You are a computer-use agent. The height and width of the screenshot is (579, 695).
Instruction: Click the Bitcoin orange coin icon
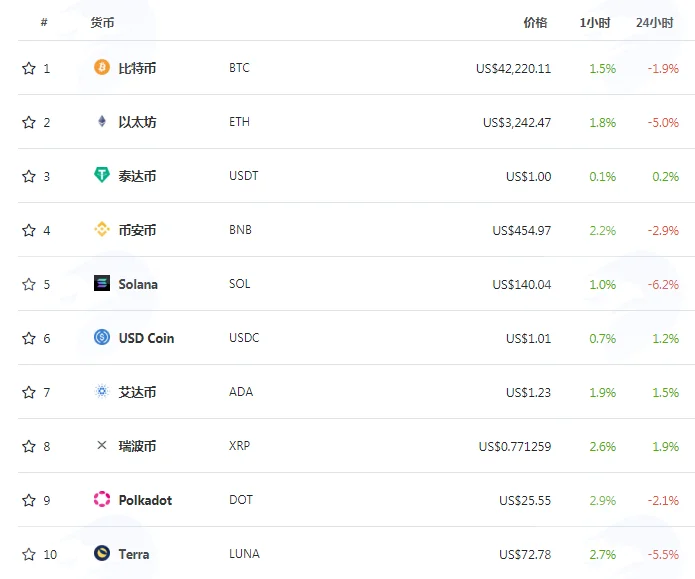pyautogui.click(x=102, y=67)
